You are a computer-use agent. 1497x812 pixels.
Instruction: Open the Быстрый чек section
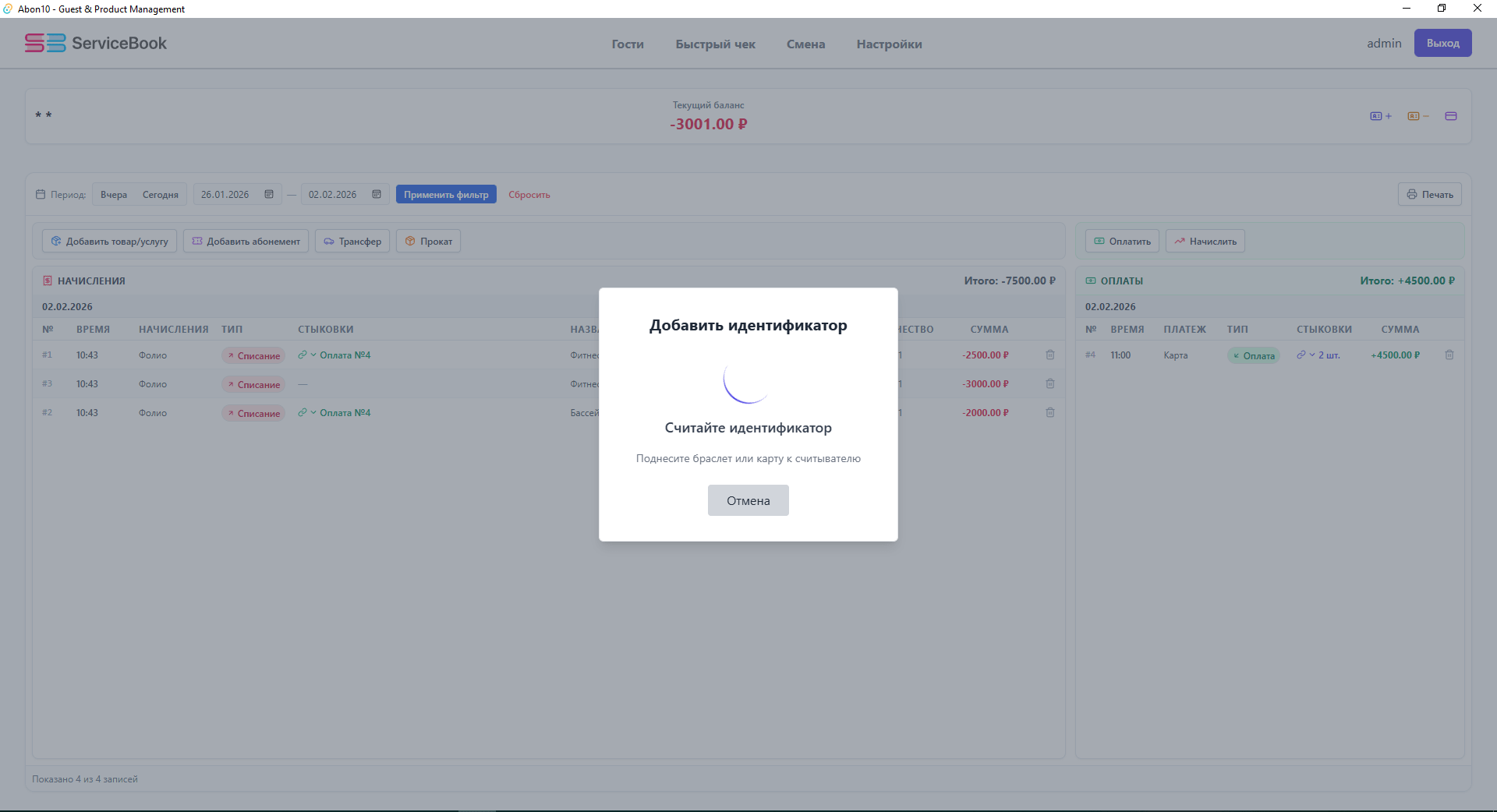point(715,44)
